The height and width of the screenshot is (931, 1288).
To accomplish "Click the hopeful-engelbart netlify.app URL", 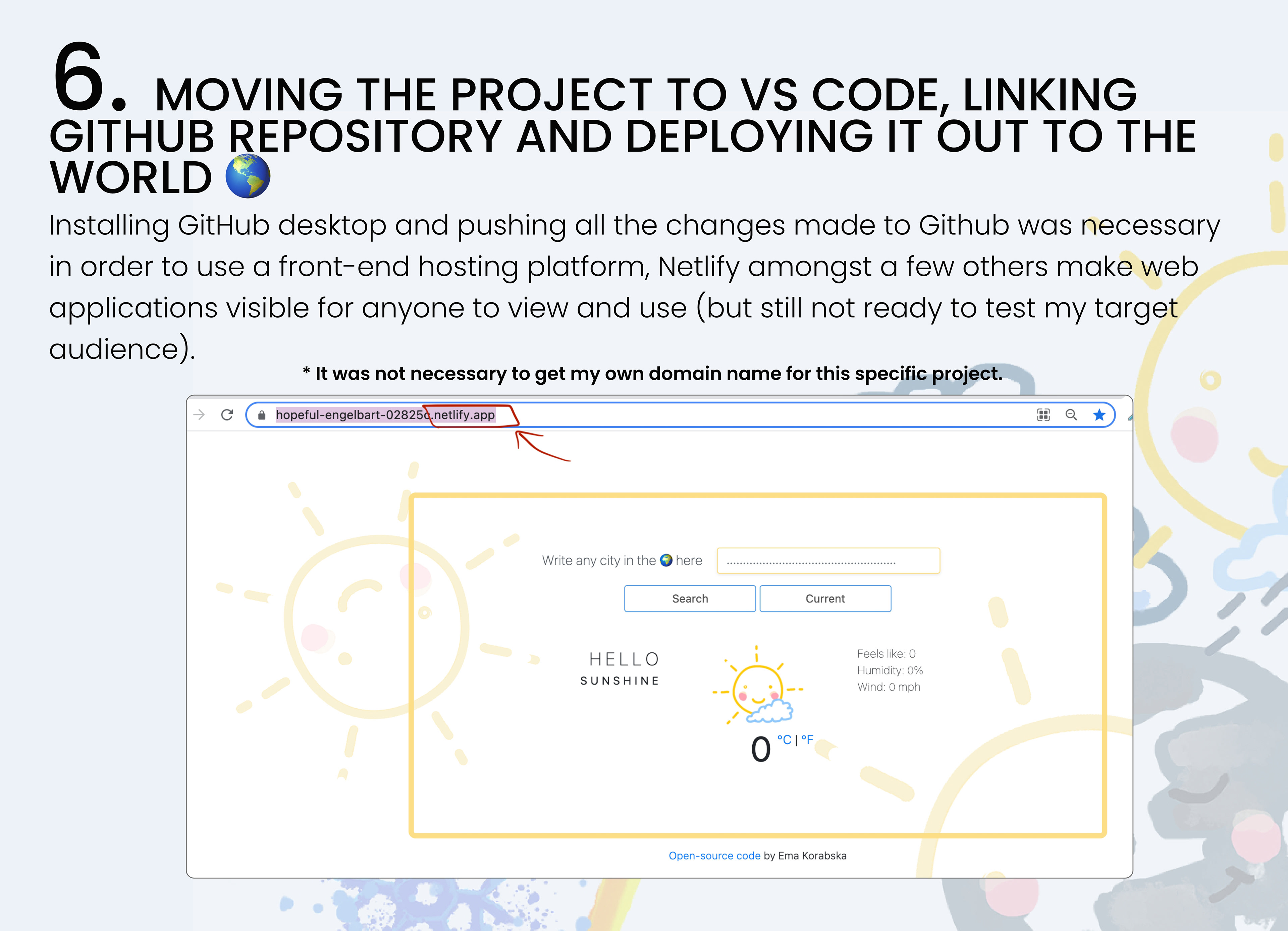I will click(385, 415).
